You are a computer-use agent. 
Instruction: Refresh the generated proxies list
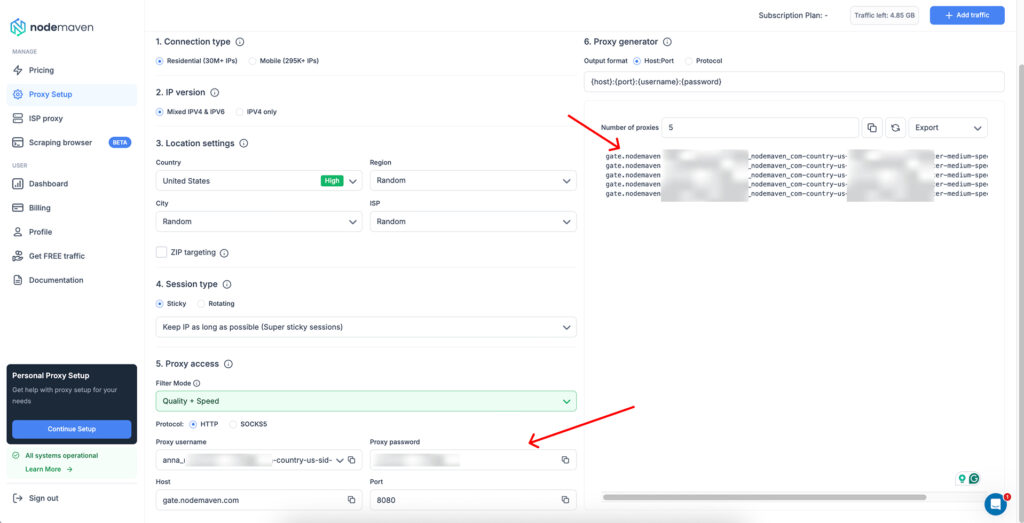click(896, 128)
